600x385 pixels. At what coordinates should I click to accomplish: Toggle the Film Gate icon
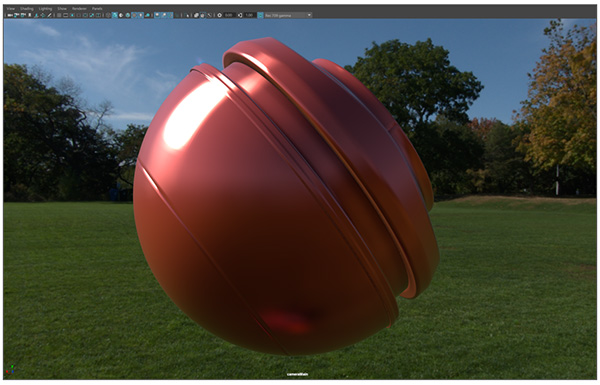[x=65, y=15]
